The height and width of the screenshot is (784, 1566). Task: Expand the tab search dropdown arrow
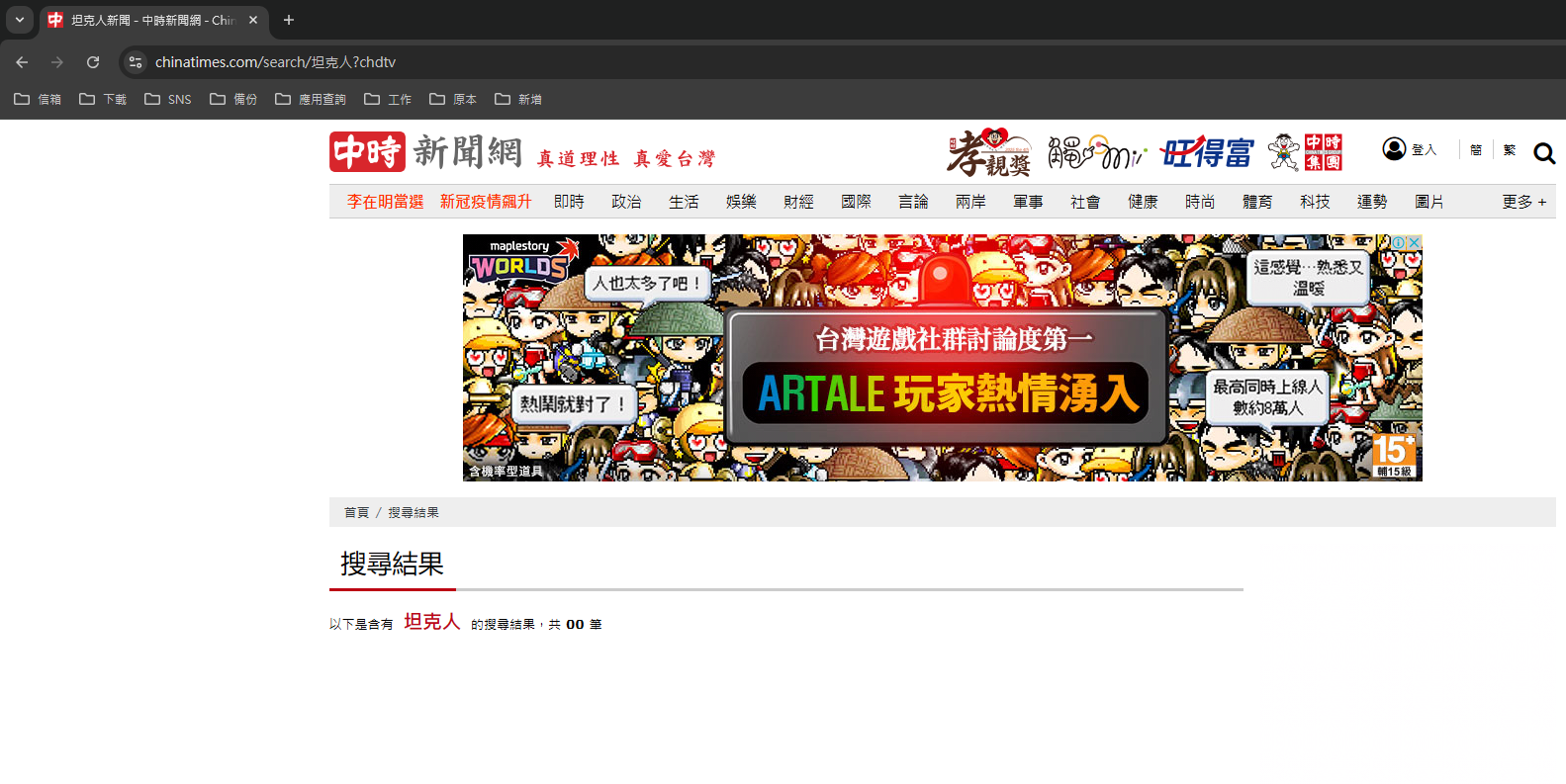coord(20,20)
